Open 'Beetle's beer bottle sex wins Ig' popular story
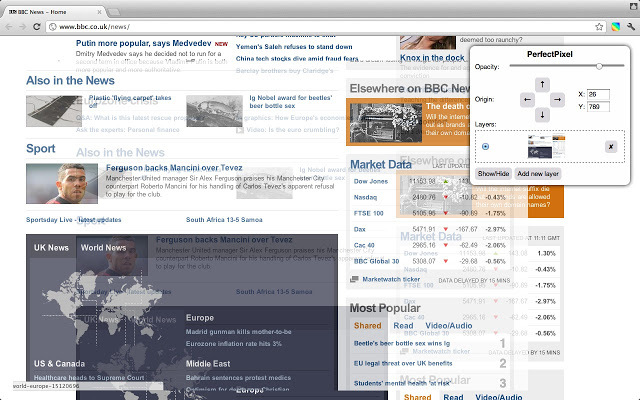640x400 pixels. (x=402, y=343)
